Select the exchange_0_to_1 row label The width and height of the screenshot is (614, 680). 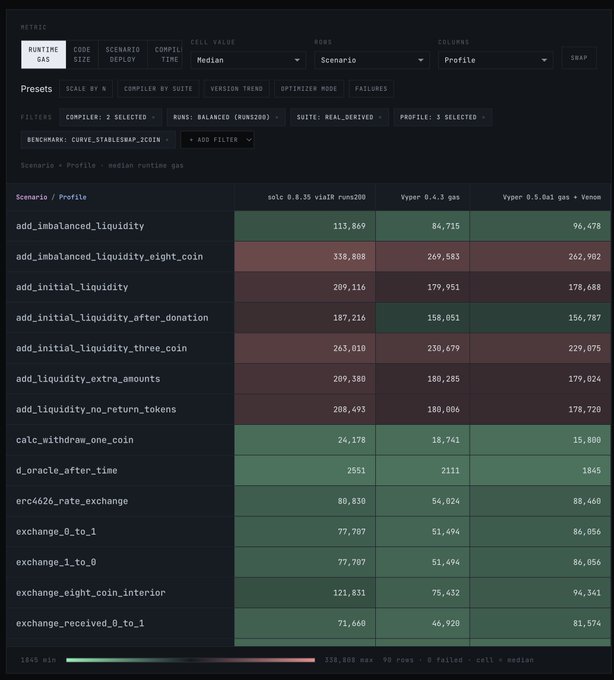(56, 532)
